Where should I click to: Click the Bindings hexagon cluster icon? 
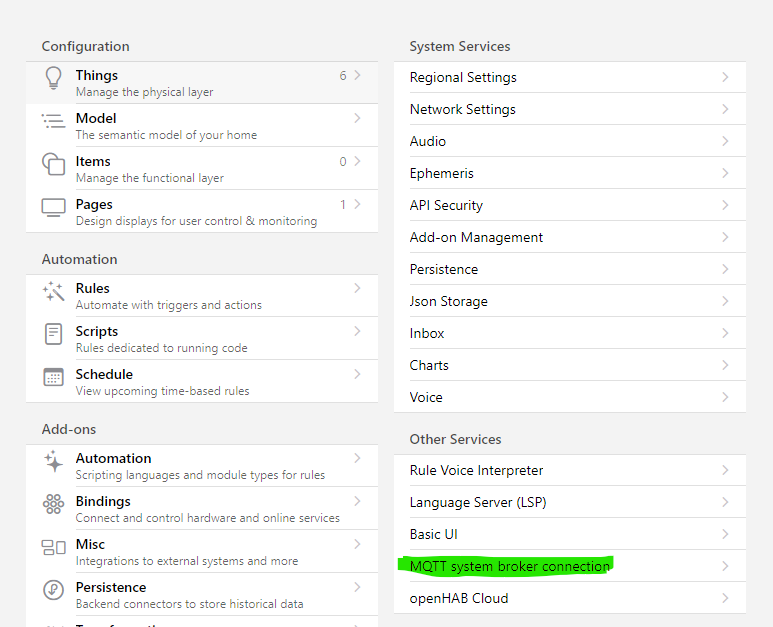click(53, 505)
